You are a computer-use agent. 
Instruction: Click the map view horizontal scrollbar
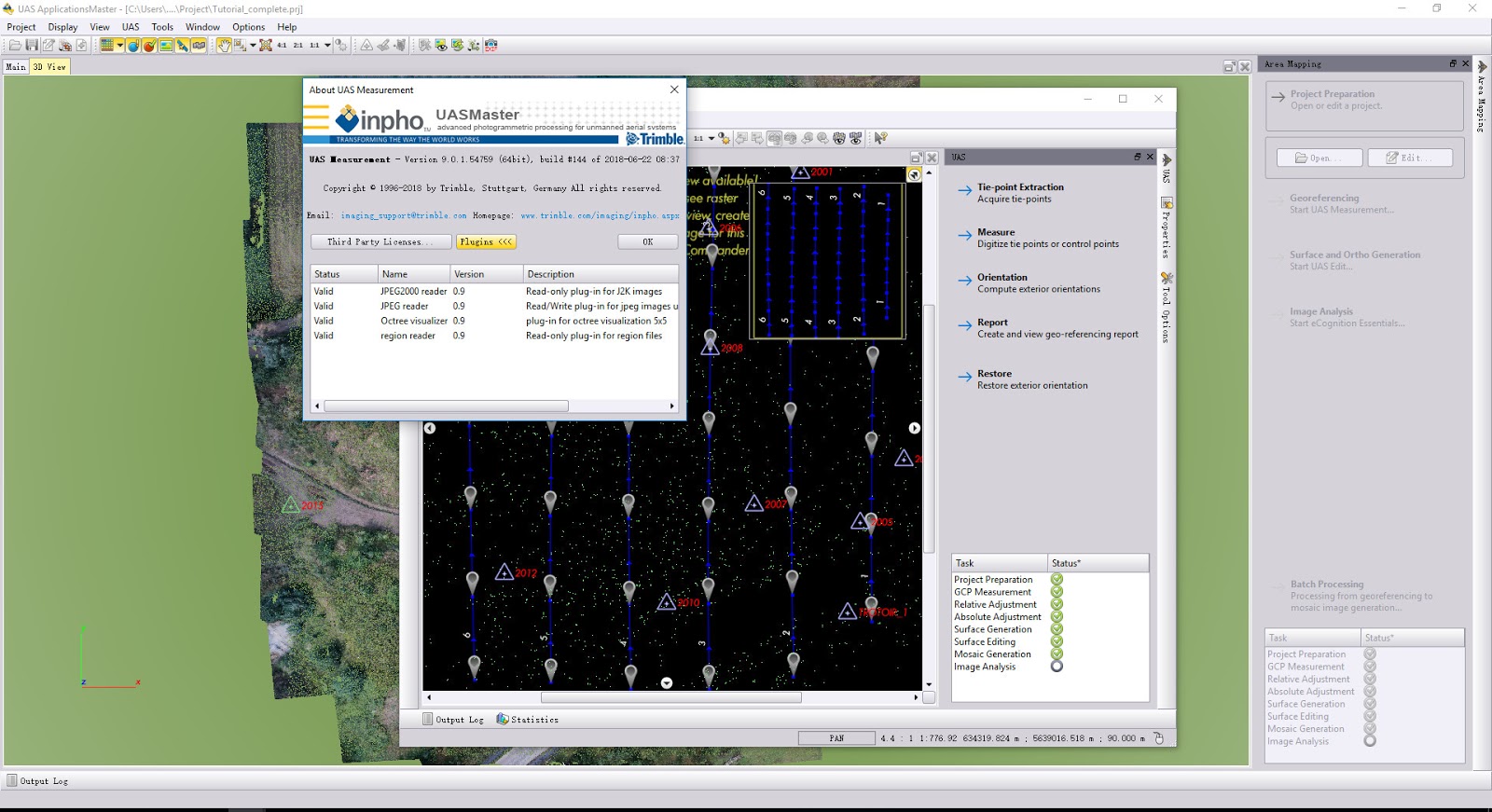tap(670, 697)
